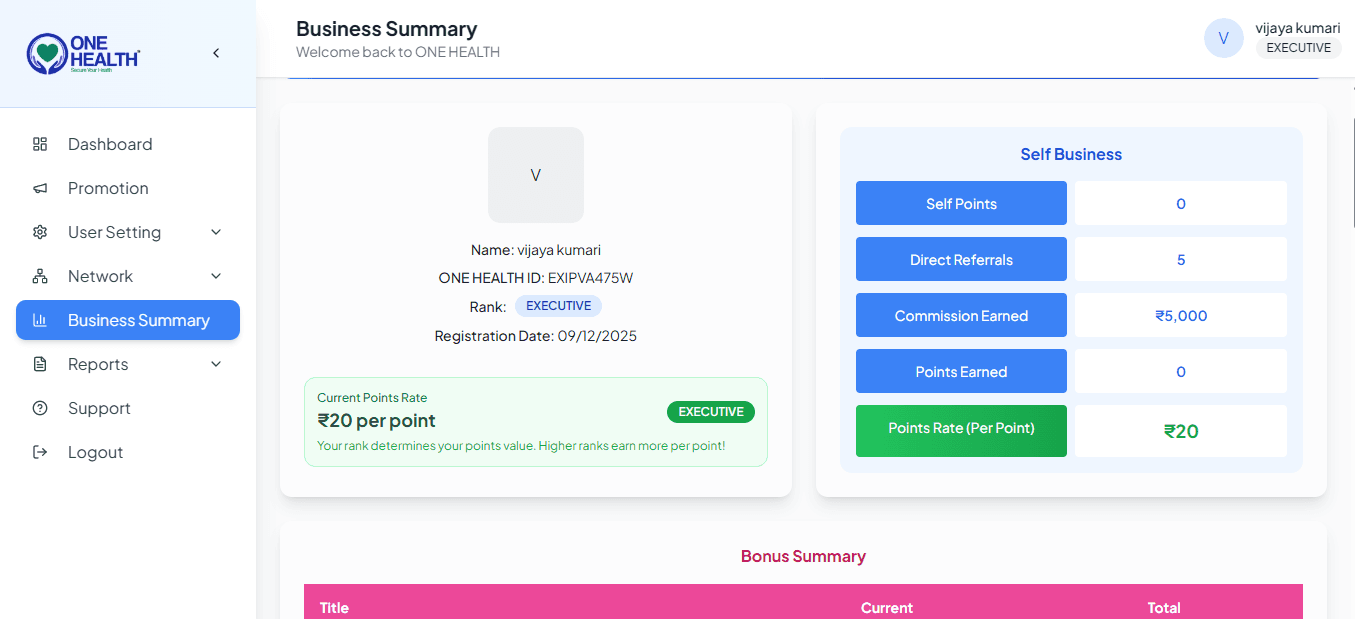Go to the Dashboard menu item
Screen dimensions: 1355x619
tap(128, 144)
